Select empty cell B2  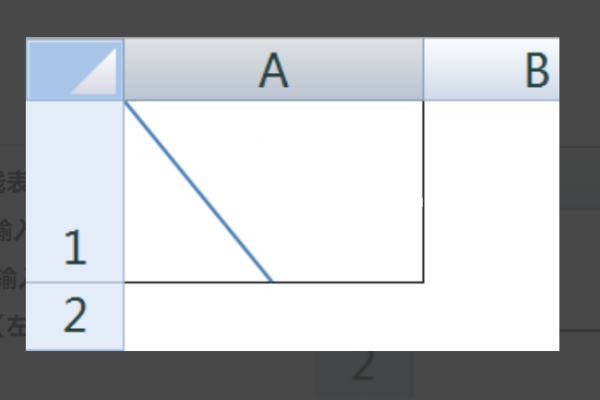(492, 317)
